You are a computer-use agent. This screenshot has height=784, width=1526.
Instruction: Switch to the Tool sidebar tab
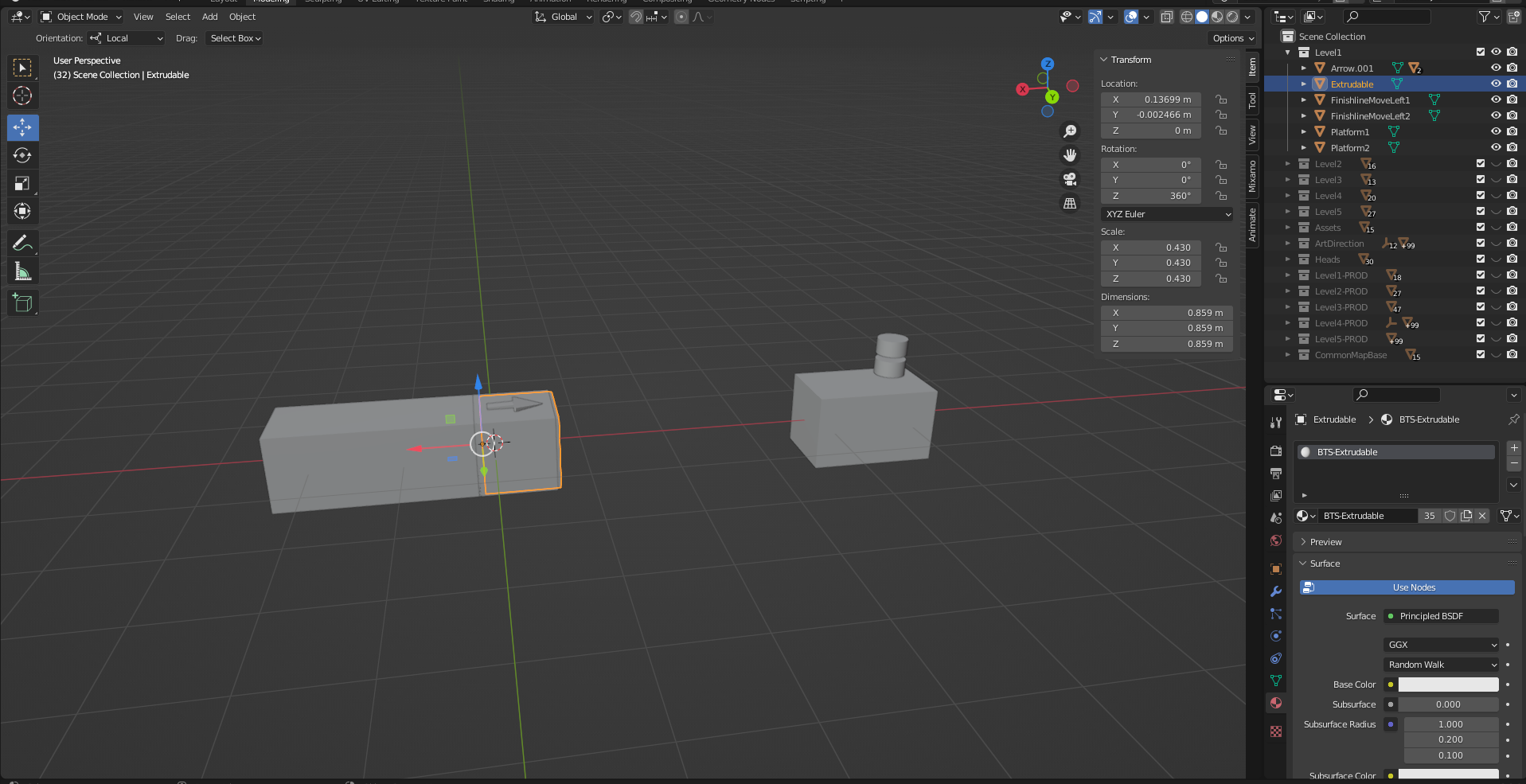1252,100
